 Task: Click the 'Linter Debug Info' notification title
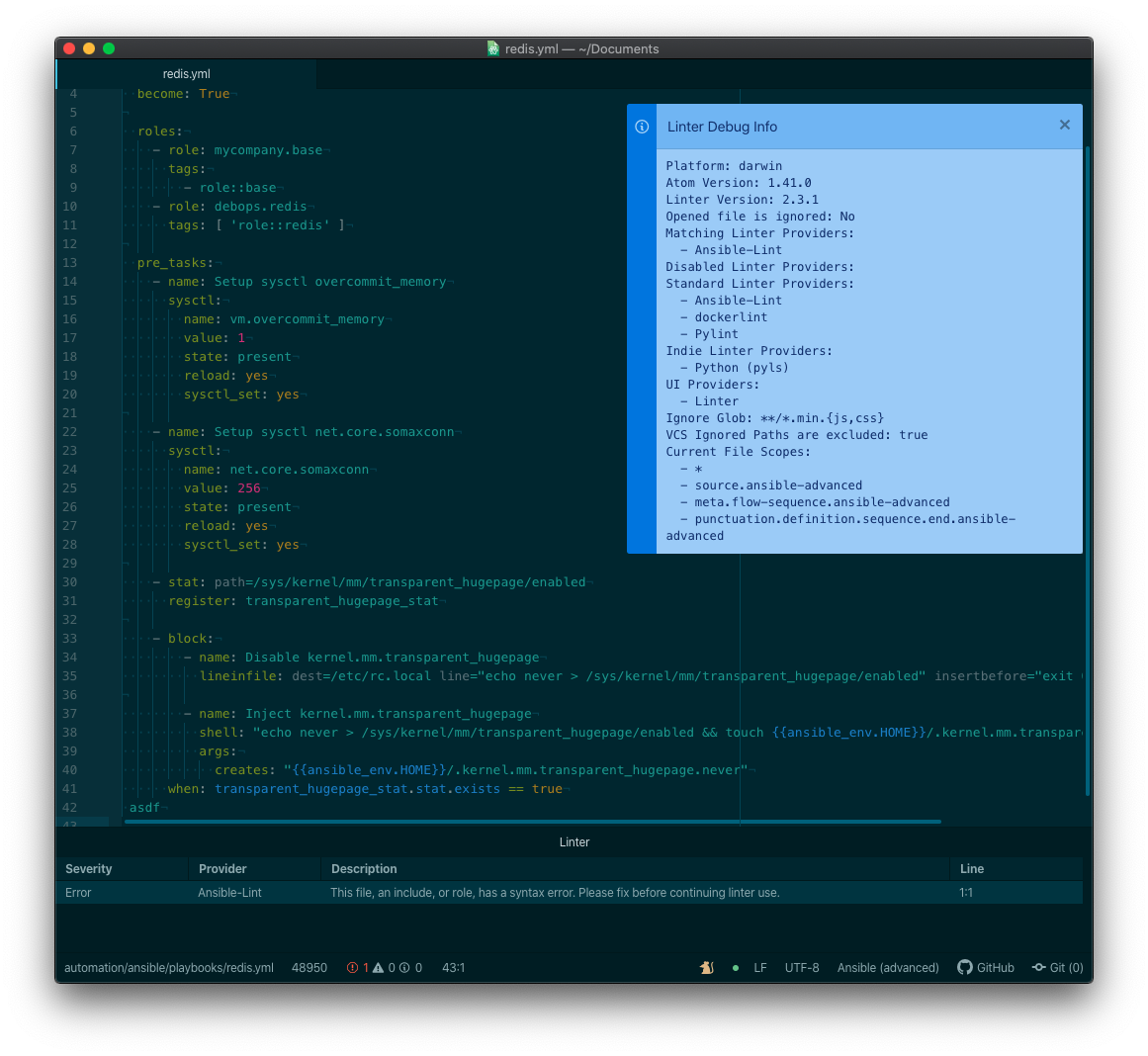pyautogui.click(x=722, y=127)
